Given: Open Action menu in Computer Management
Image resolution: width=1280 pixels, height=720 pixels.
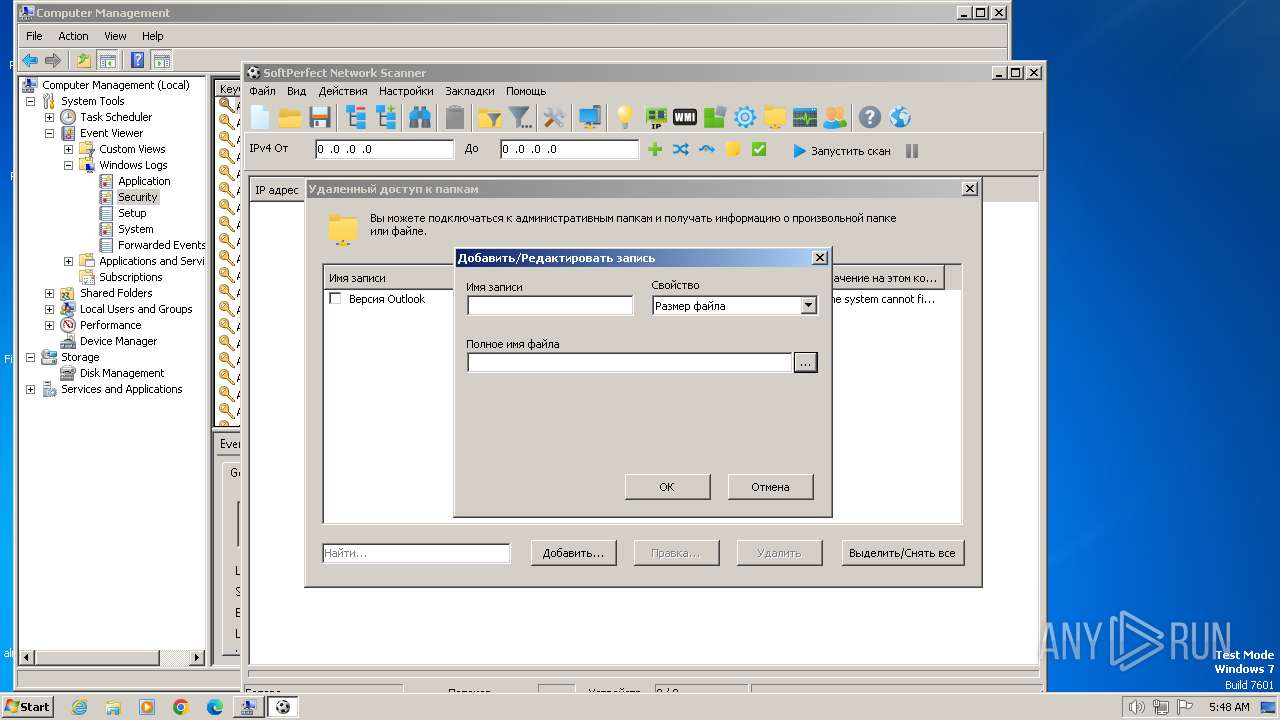Looking at the screenshot, I should (x=73, y=36).
